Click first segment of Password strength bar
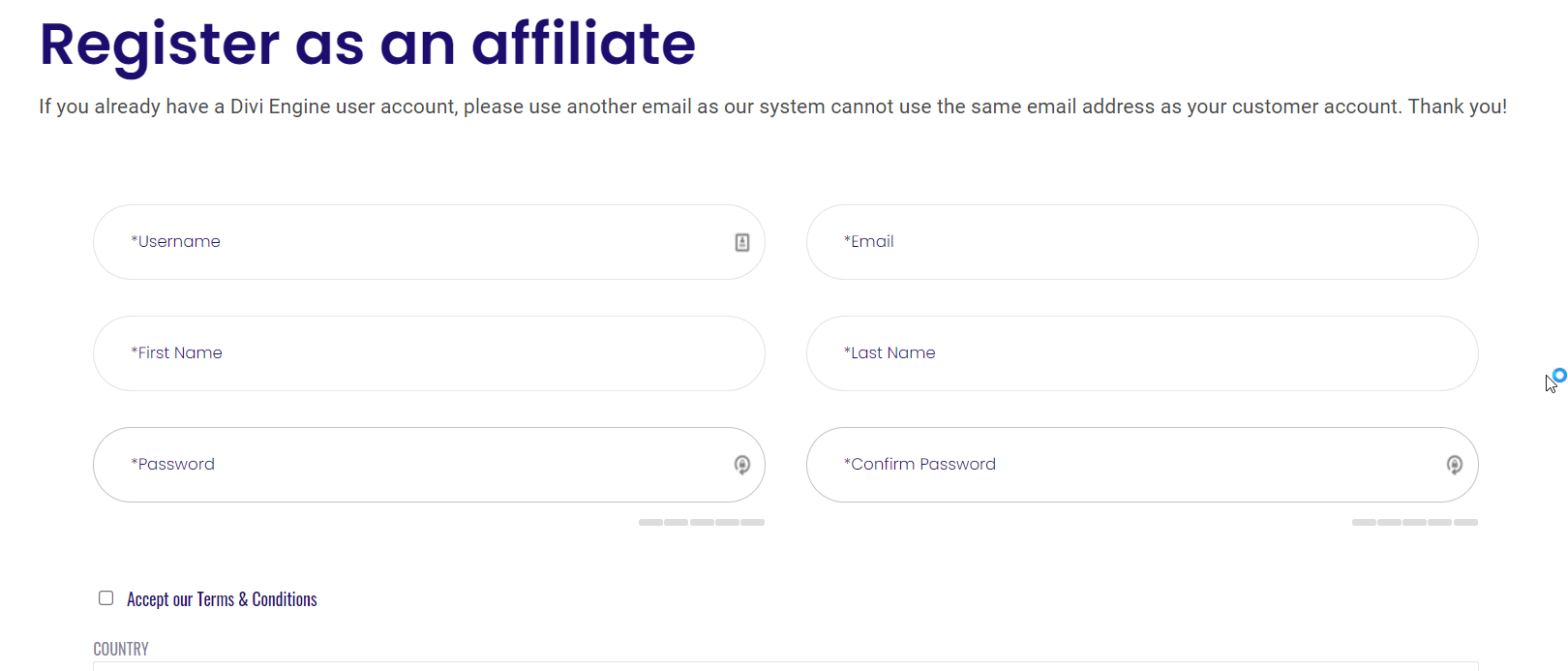The image size is (1568, 671). coord(650,522)
